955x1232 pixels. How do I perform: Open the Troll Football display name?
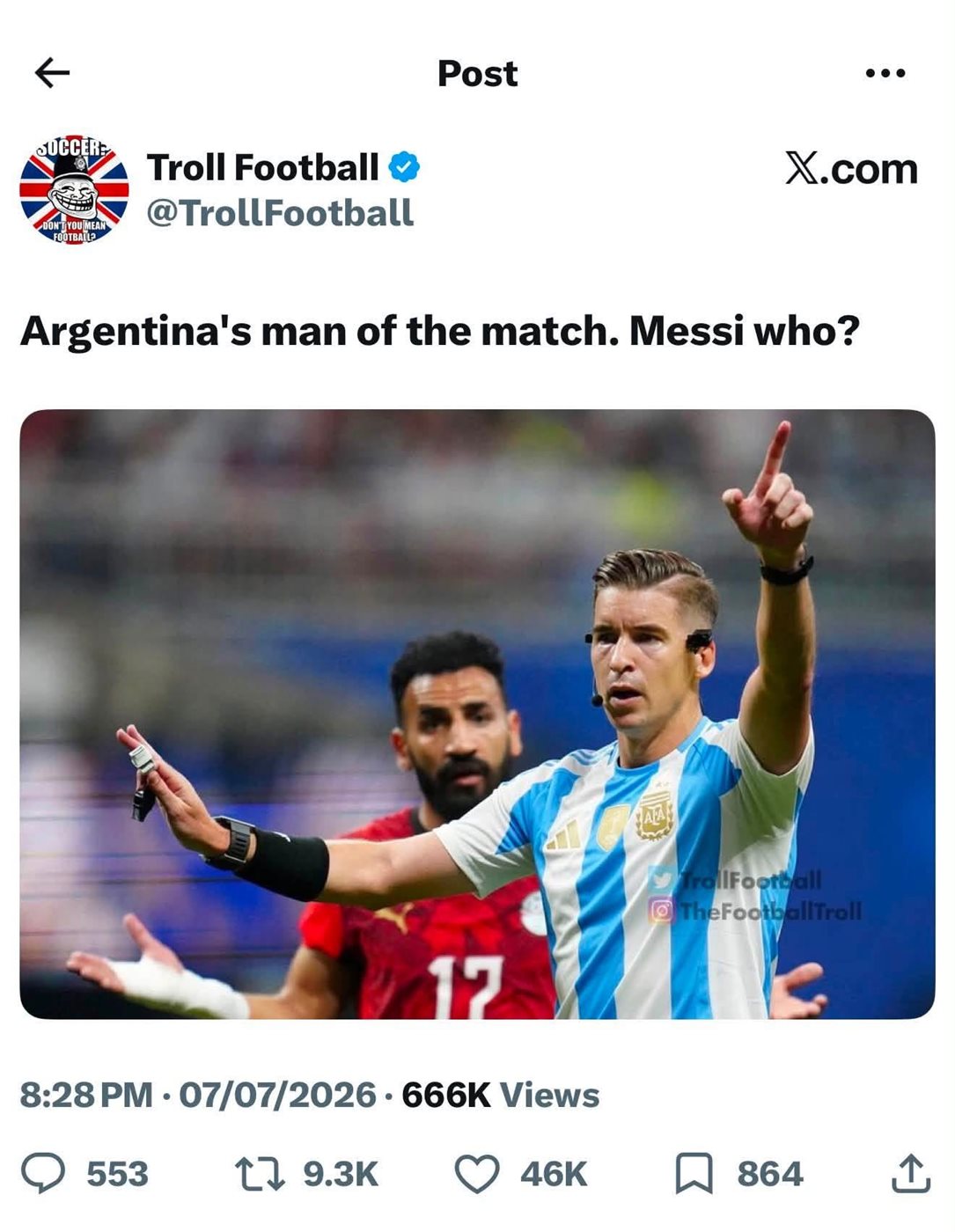(x=262, y=167)
